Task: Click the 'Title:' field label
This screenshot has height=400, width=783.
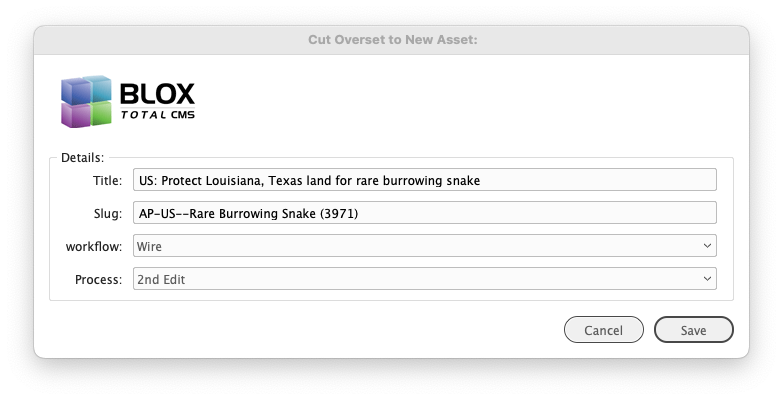Action: [x=105, y=181]
